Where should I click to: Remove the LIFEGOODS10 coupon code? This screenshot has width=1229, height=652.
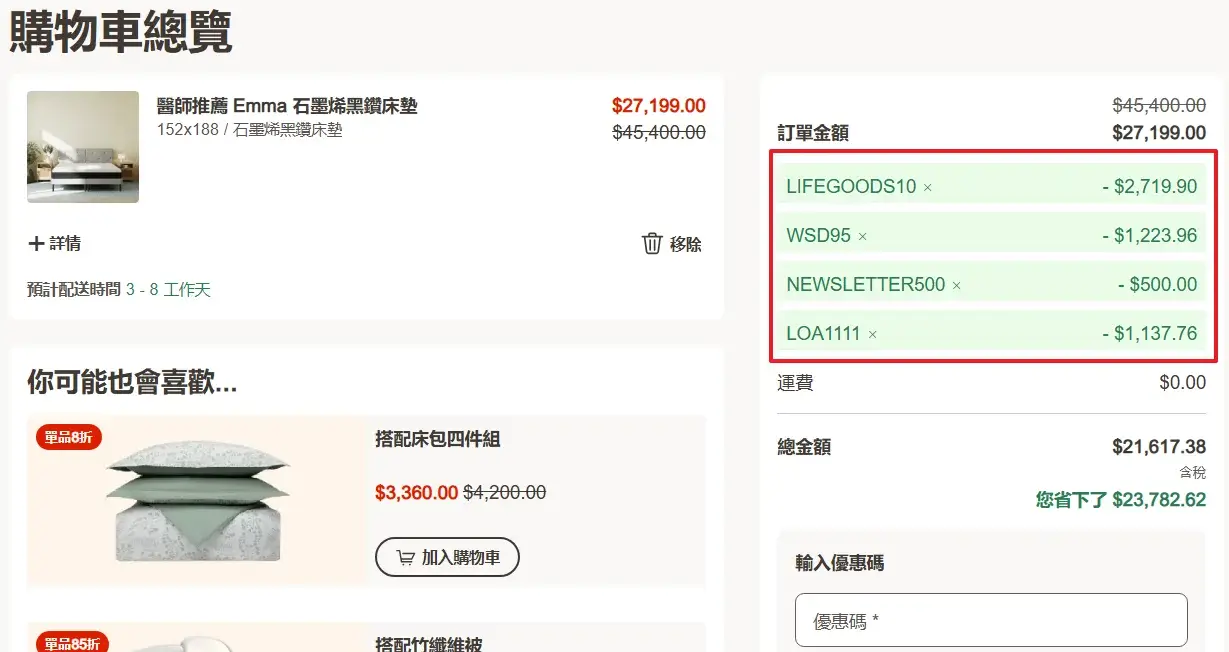(x=927, y=187)
